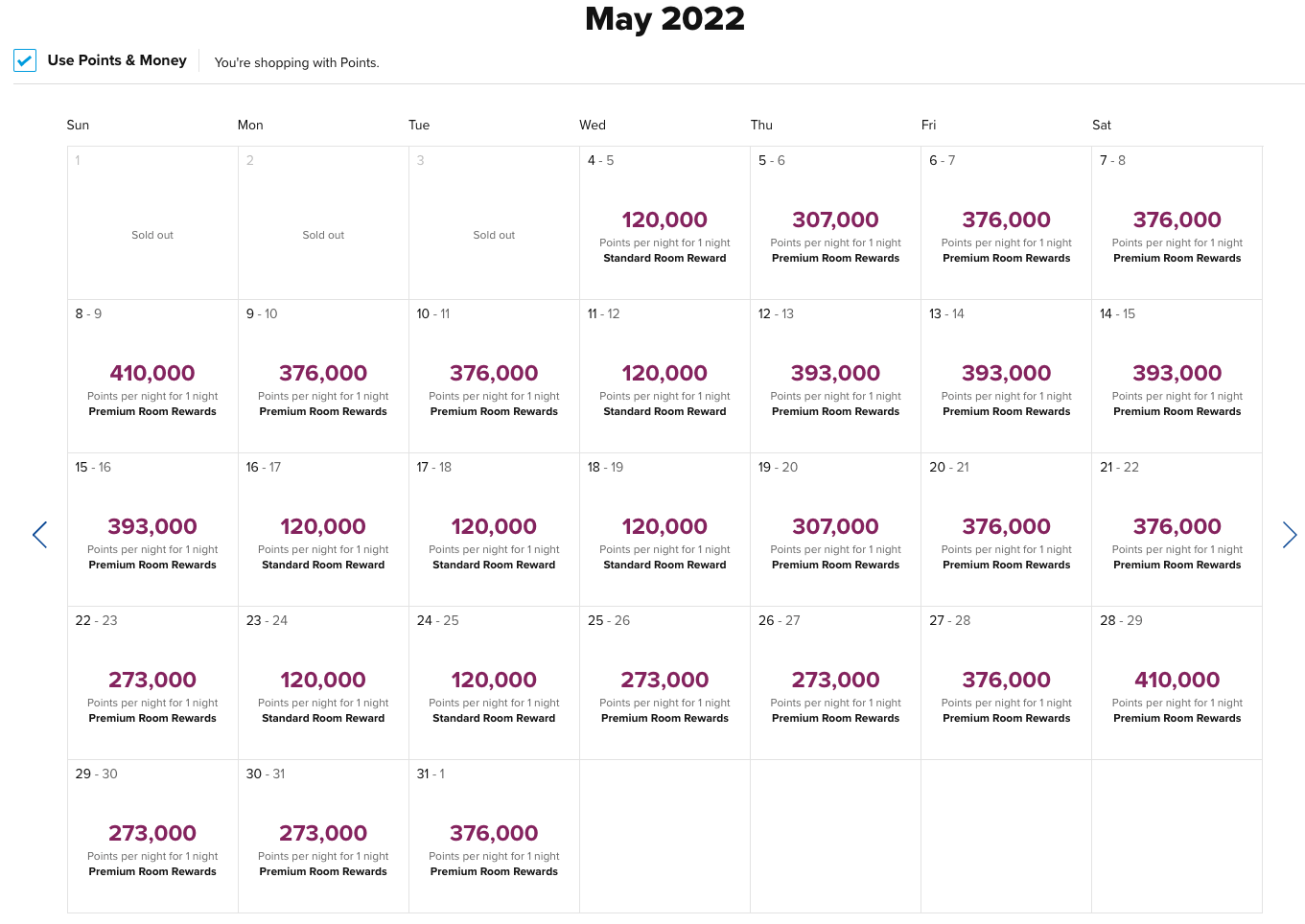Choose the 120,000 points night on May 11
1305x924 pixels.
tap(664, 376)
